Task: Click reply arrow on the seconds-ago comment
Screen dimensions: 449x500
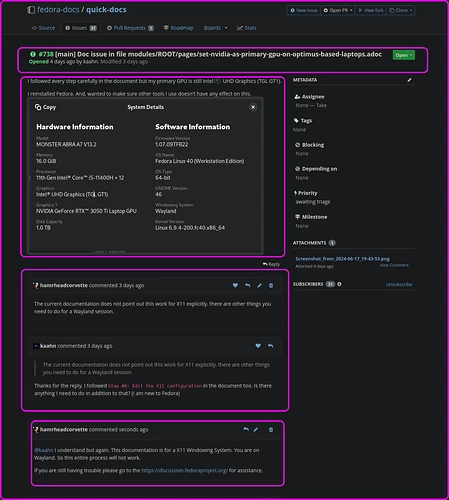Action: (246, 429)
